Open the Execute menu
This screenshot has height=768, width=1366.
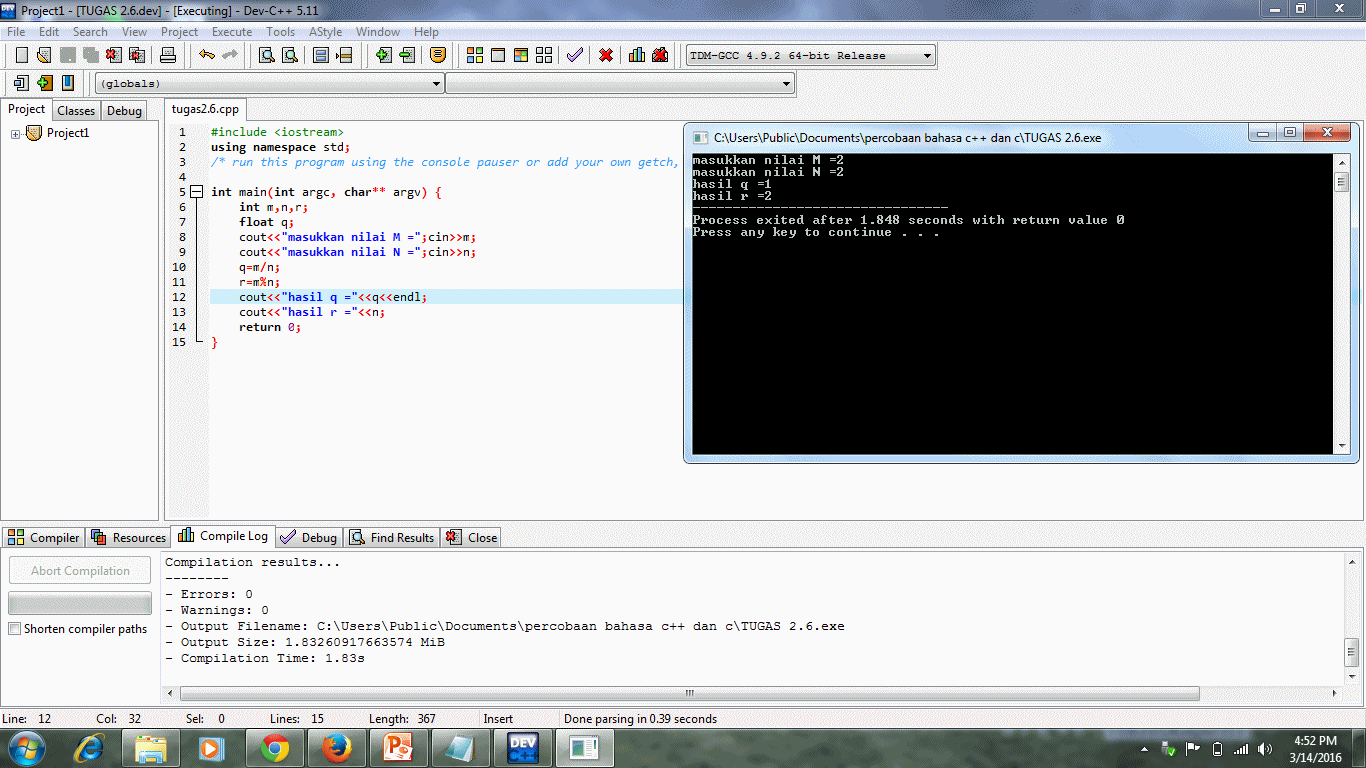pos(232,32)
